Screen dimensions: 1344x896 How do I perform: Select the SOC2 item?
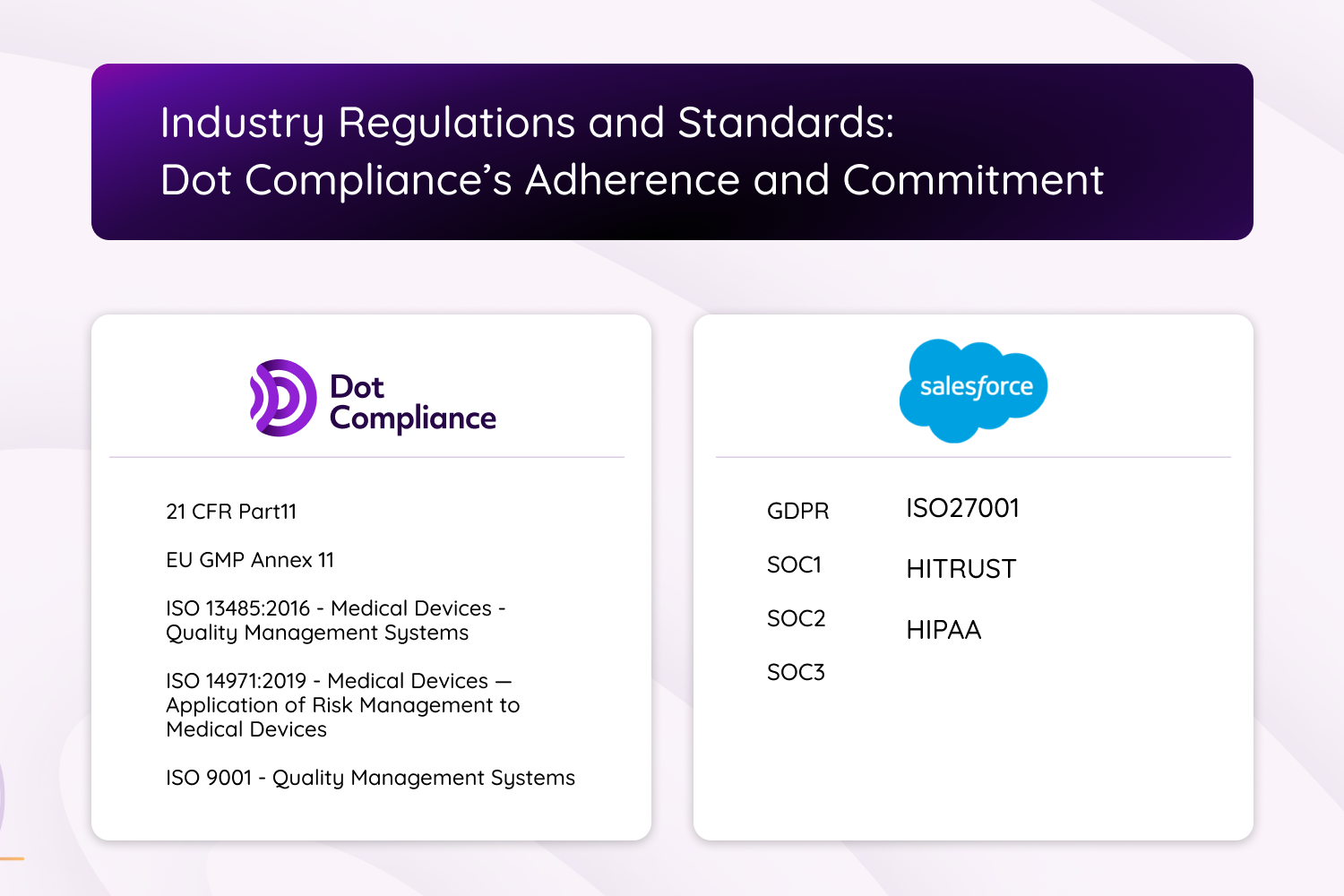pos(796,618)
